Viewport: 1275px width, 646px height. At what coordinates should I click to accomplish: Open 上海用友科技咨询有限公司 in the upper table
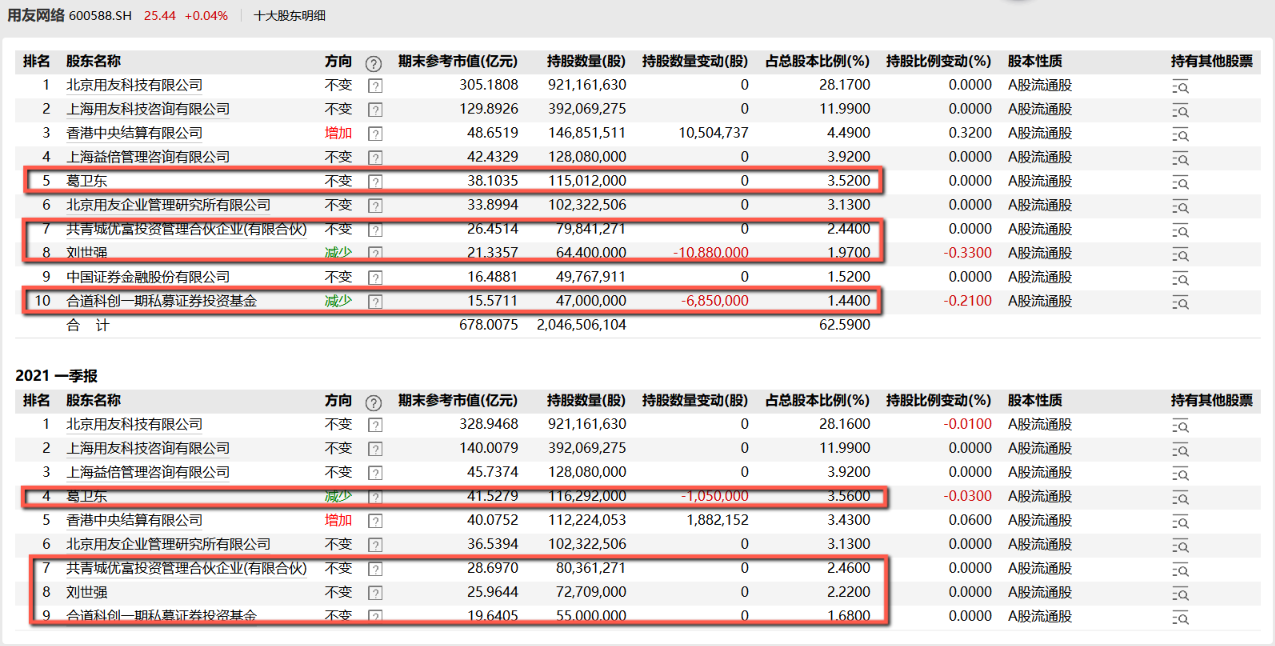[x=148, y=109]
